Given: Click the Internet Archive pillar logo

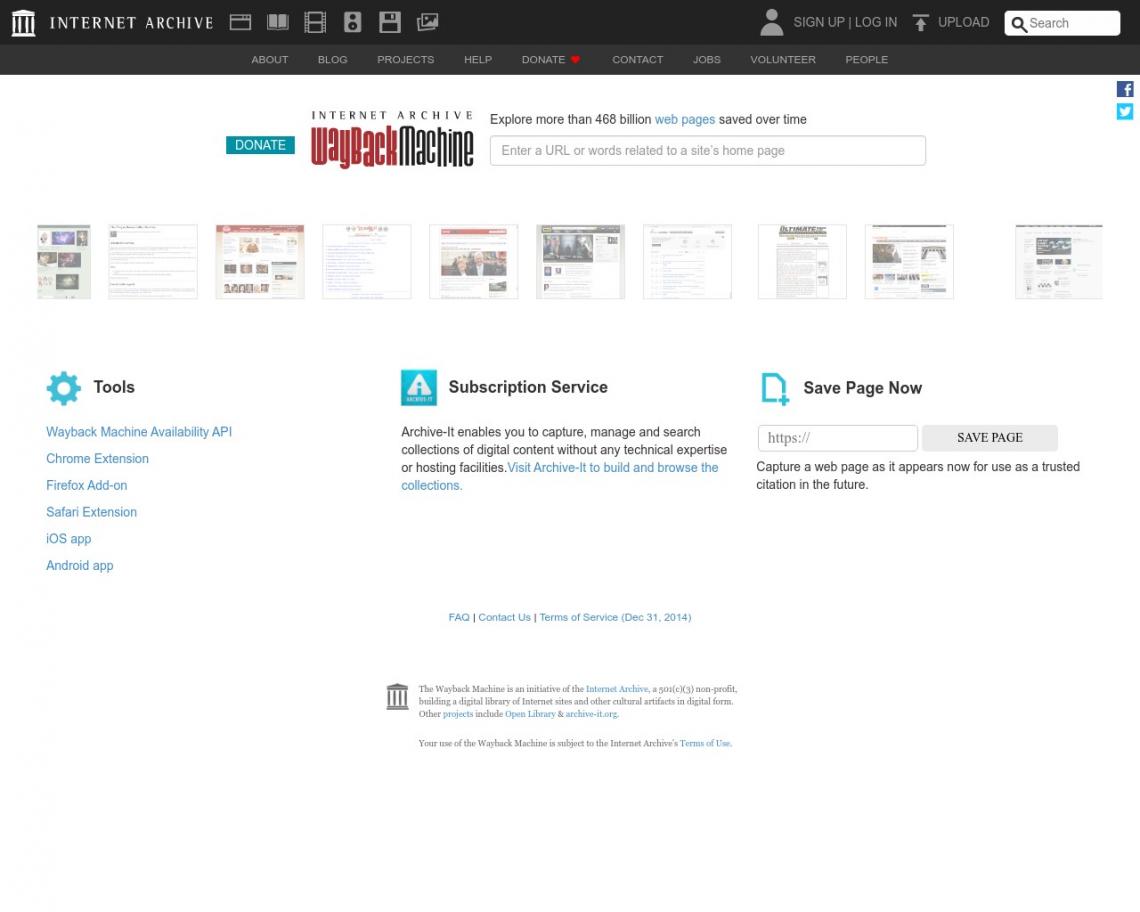Looking at the screenshot, I should click(x=23, y=23).
